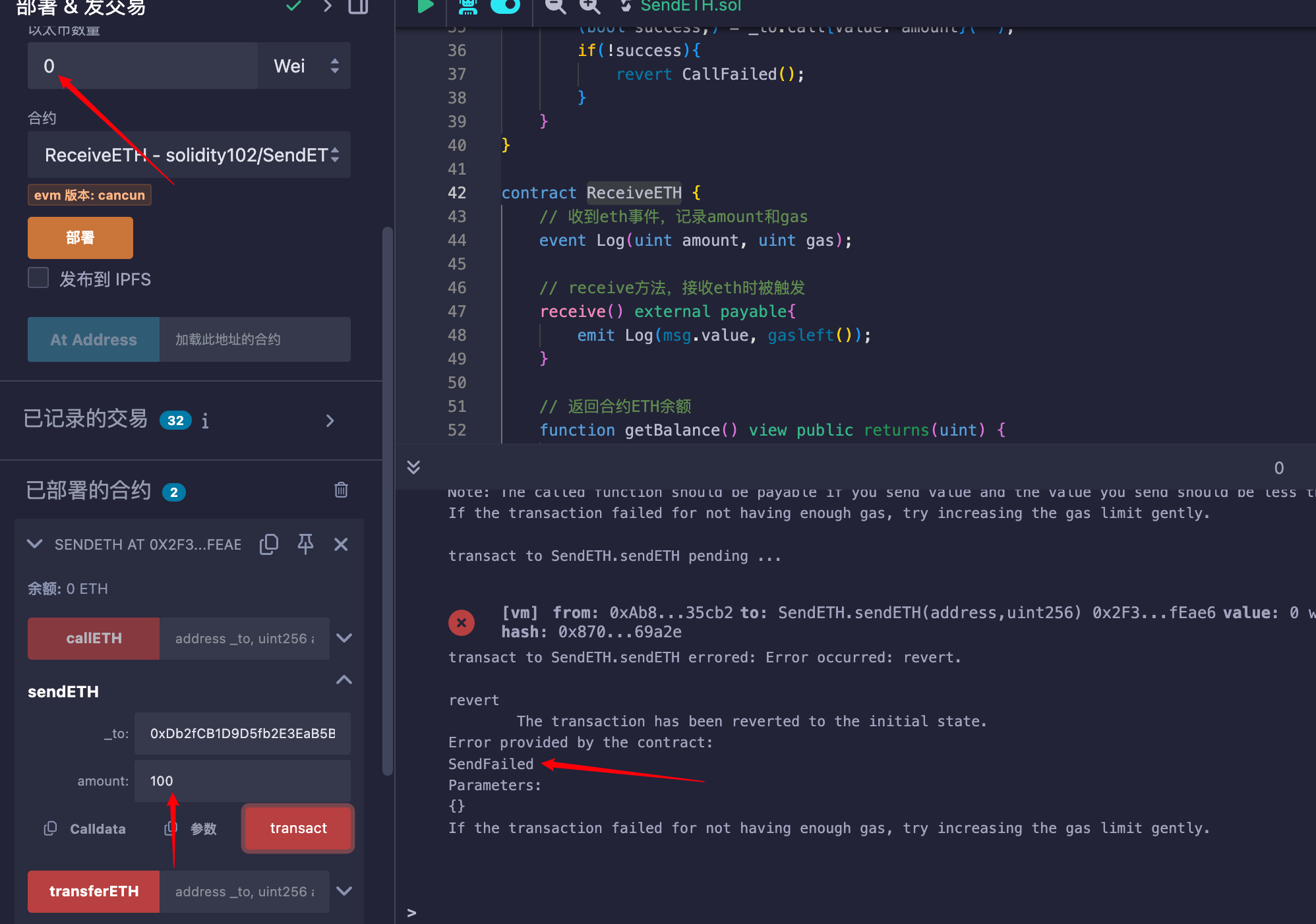Click the 已部署的合约 count badge 2
Screen dimensions: 1316x924
pyautogui.click(x=174, y=492)
